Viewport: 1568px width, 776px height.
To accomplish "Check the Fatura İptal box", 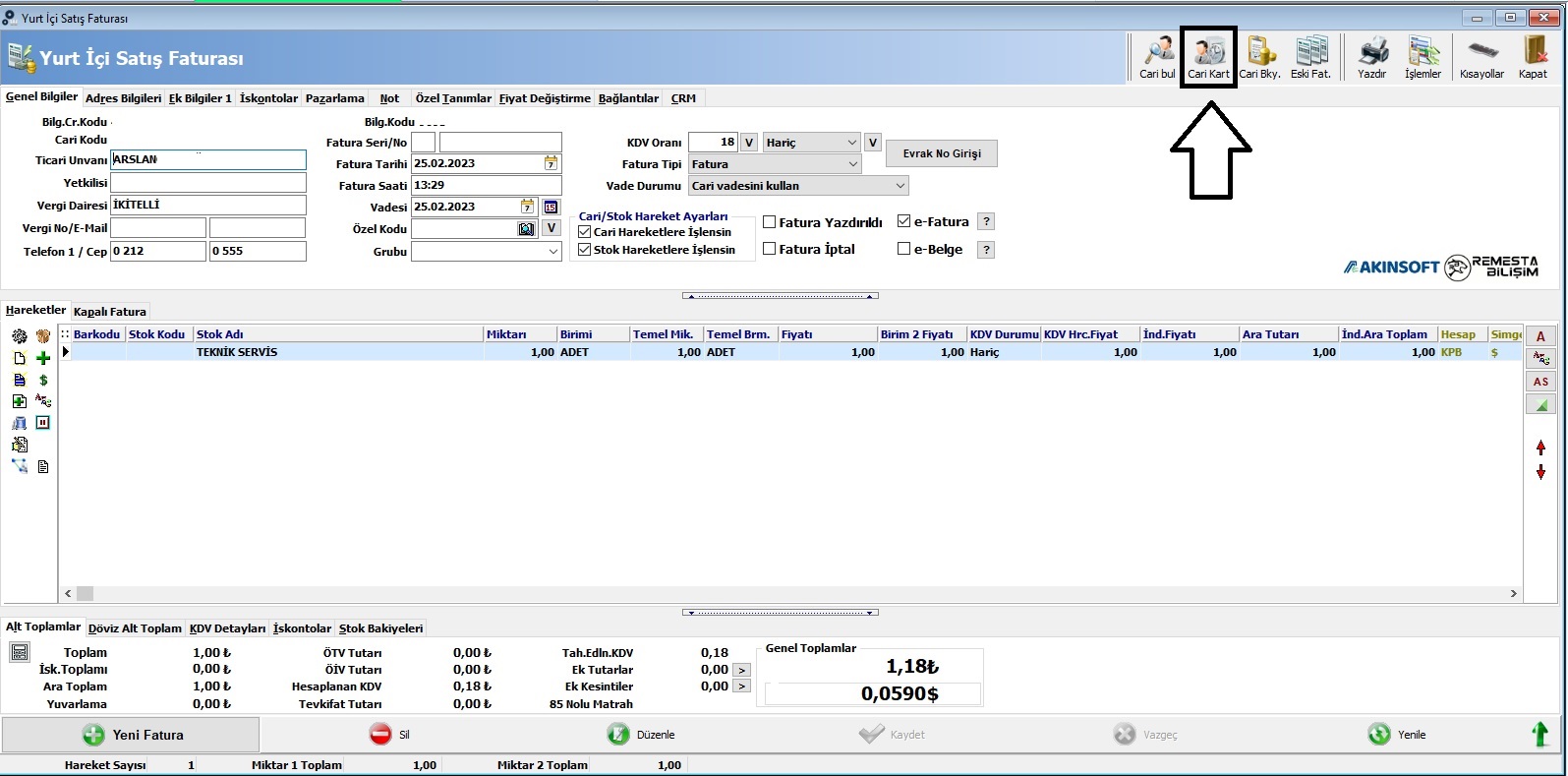I will (770, 249).
